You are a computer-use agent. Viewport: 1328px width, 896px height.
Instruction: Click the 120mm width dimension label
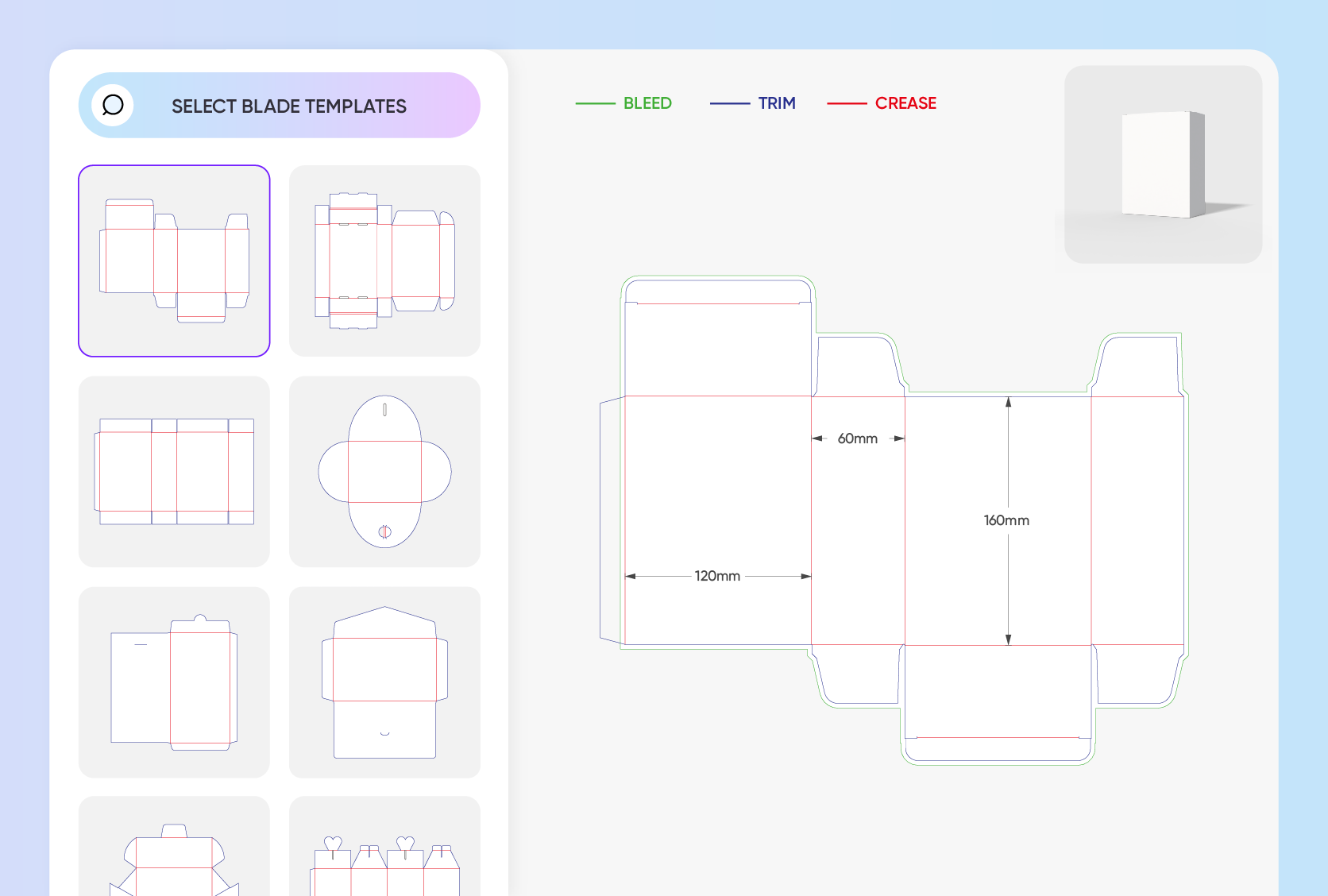(x=717, y=576)
